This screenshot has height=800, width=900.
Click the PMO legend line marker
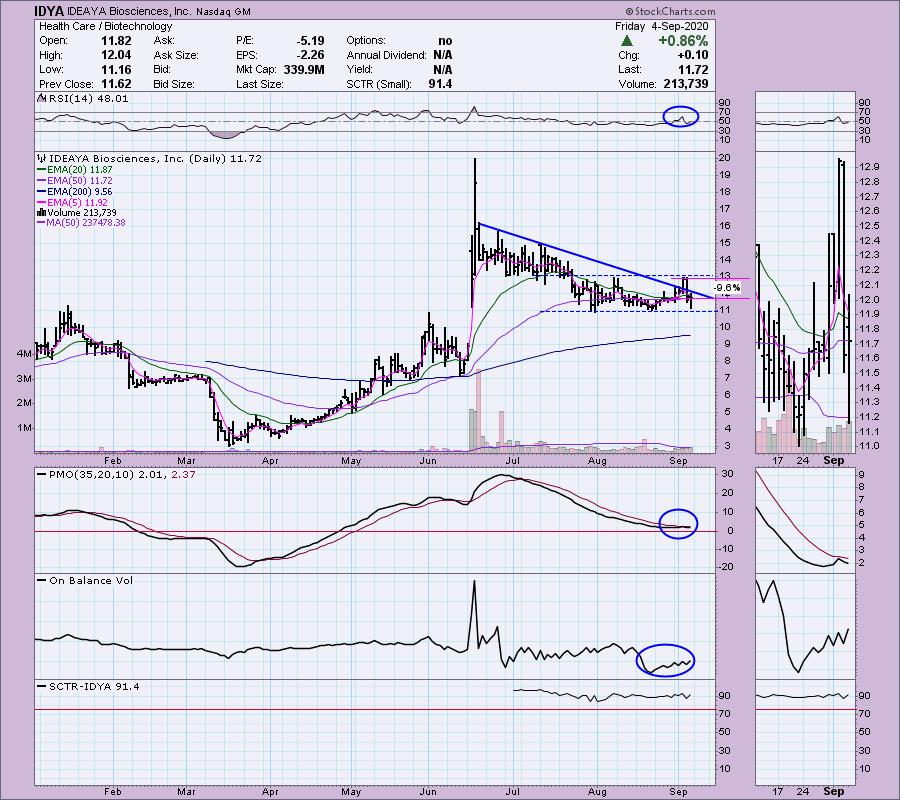pos(41,475)
